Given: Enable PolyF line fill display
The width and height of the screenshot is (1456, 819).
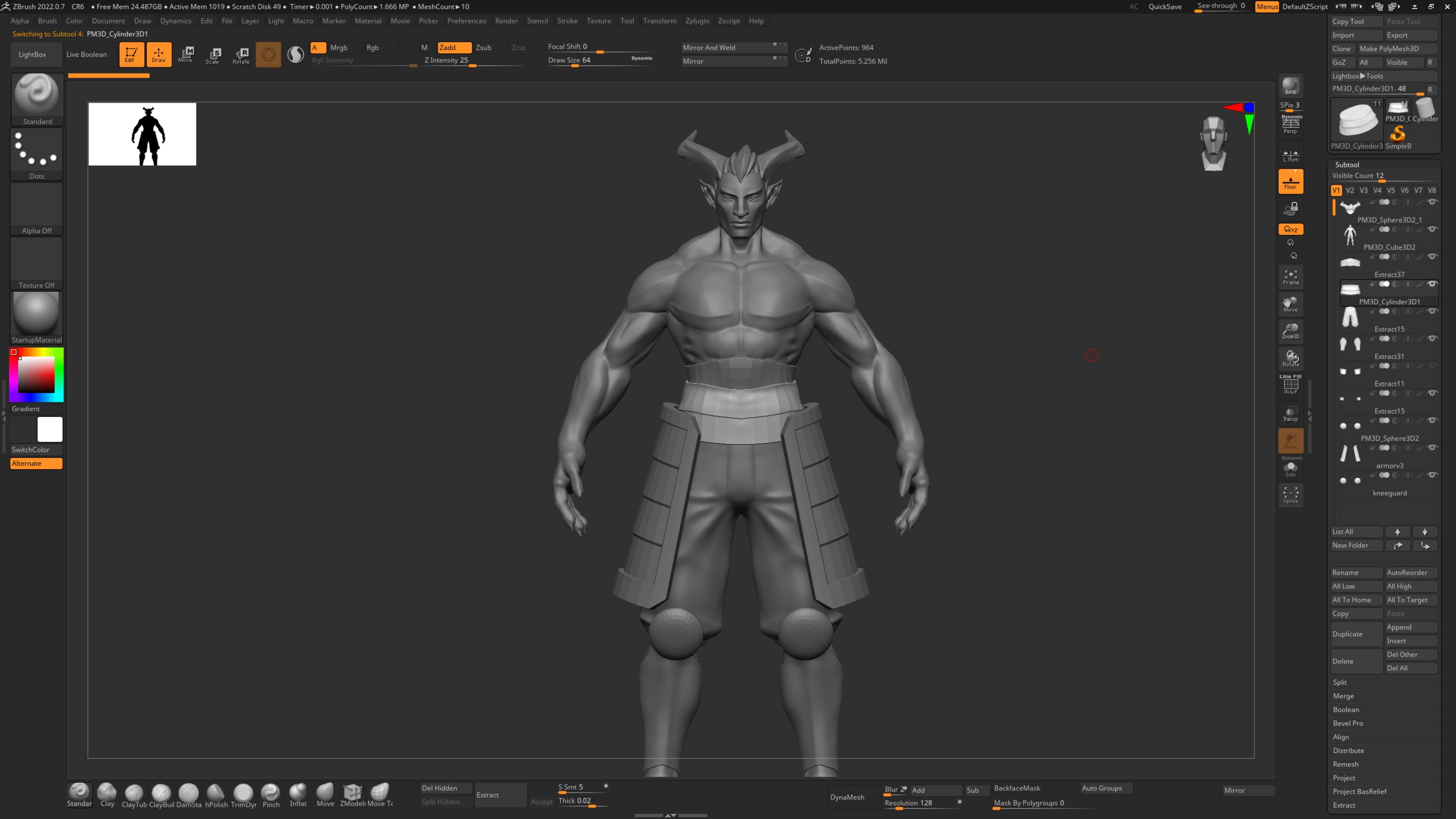Looking at the screenshot, I should [1290, 386].
